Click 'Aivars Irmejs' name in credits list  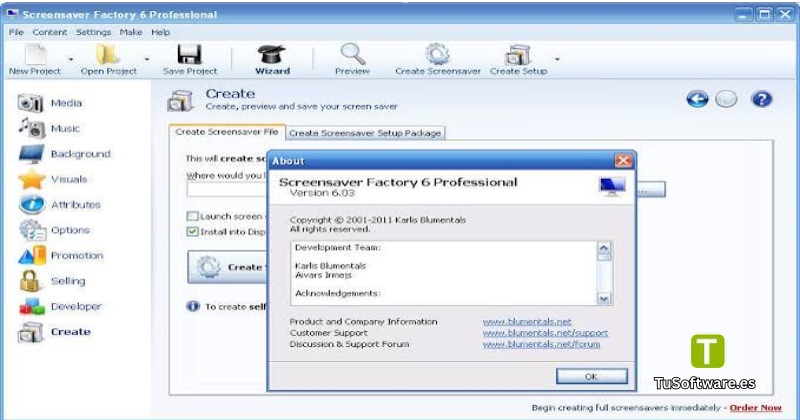tap(323, 275)
